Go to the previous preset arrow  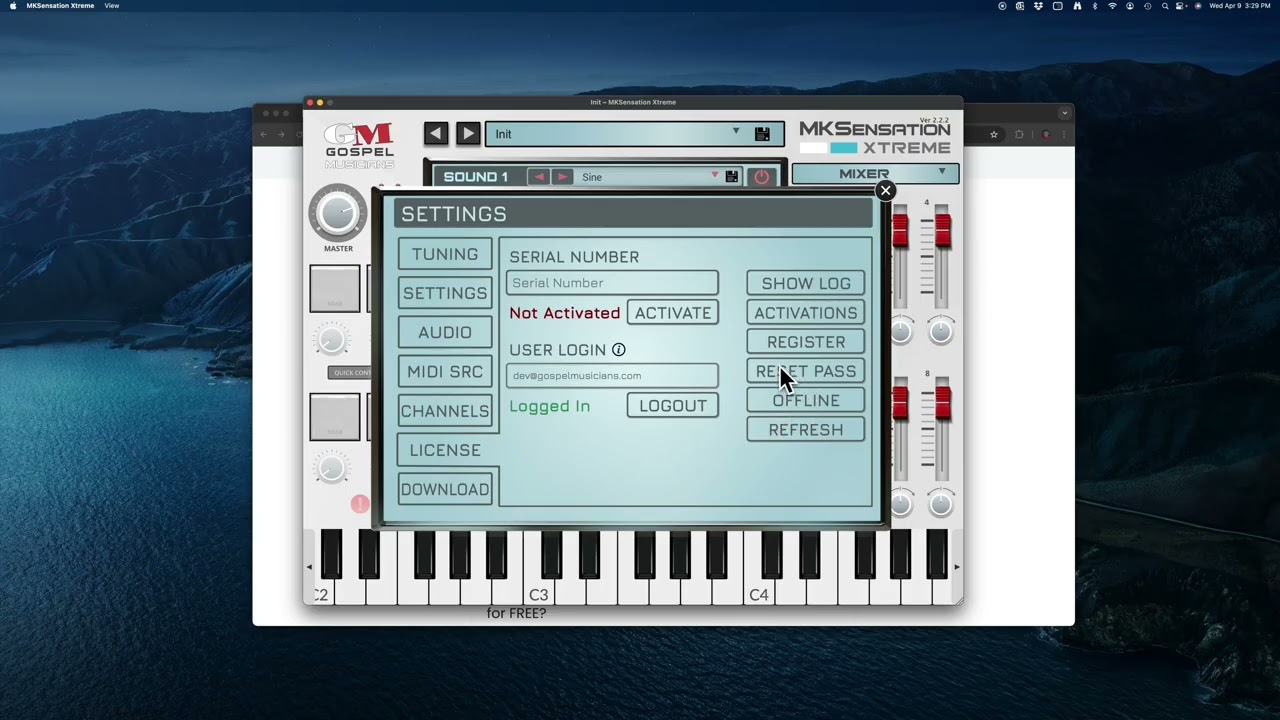[436, 133]
